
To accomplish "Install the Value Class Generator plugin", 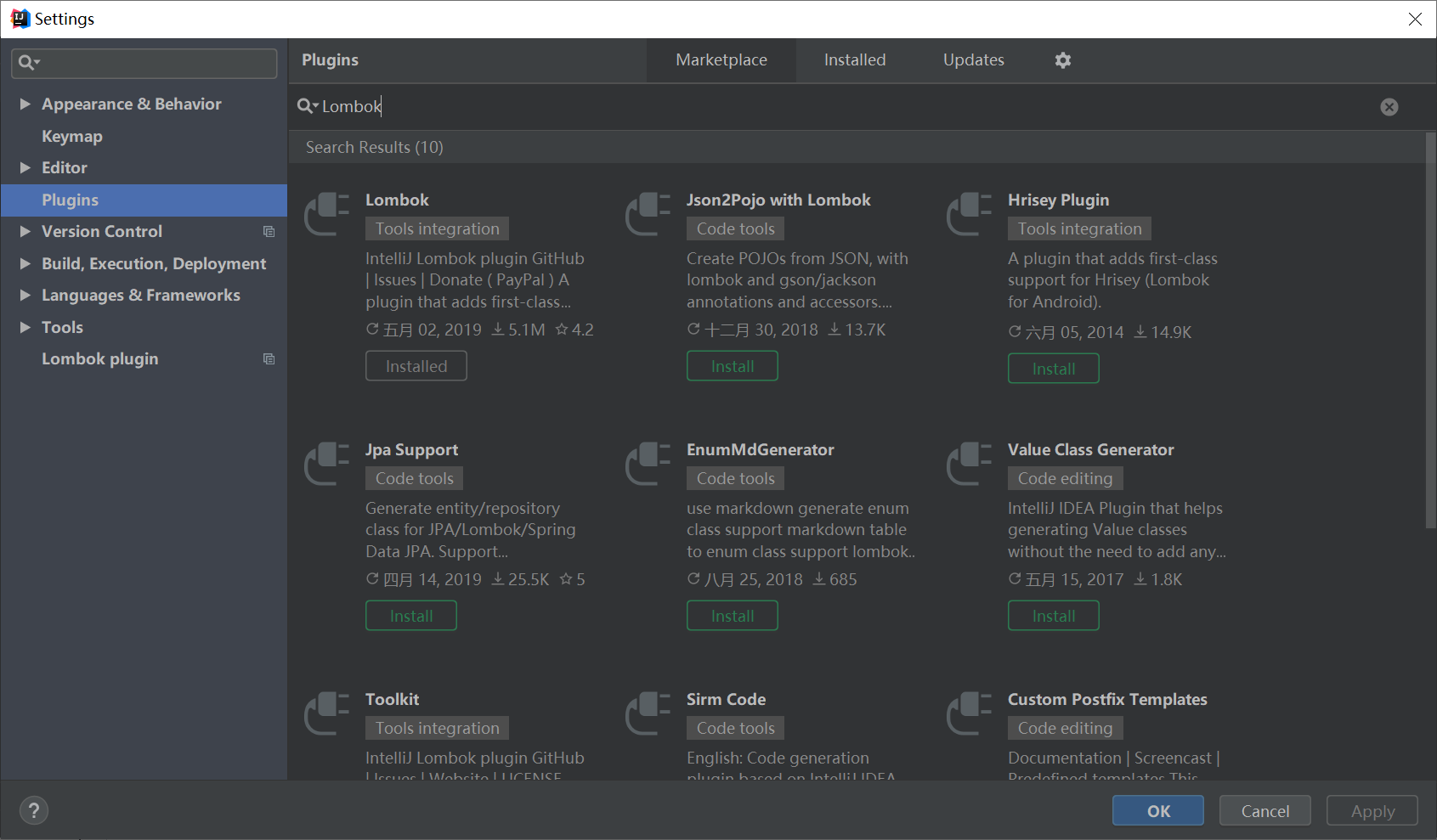I will (1054, 616).
